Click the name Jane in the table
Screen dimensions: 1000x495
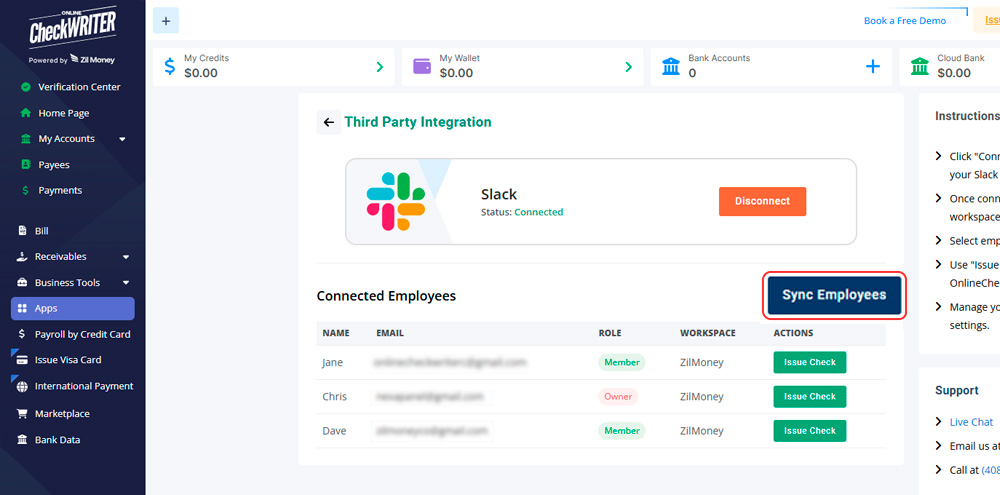332,362
